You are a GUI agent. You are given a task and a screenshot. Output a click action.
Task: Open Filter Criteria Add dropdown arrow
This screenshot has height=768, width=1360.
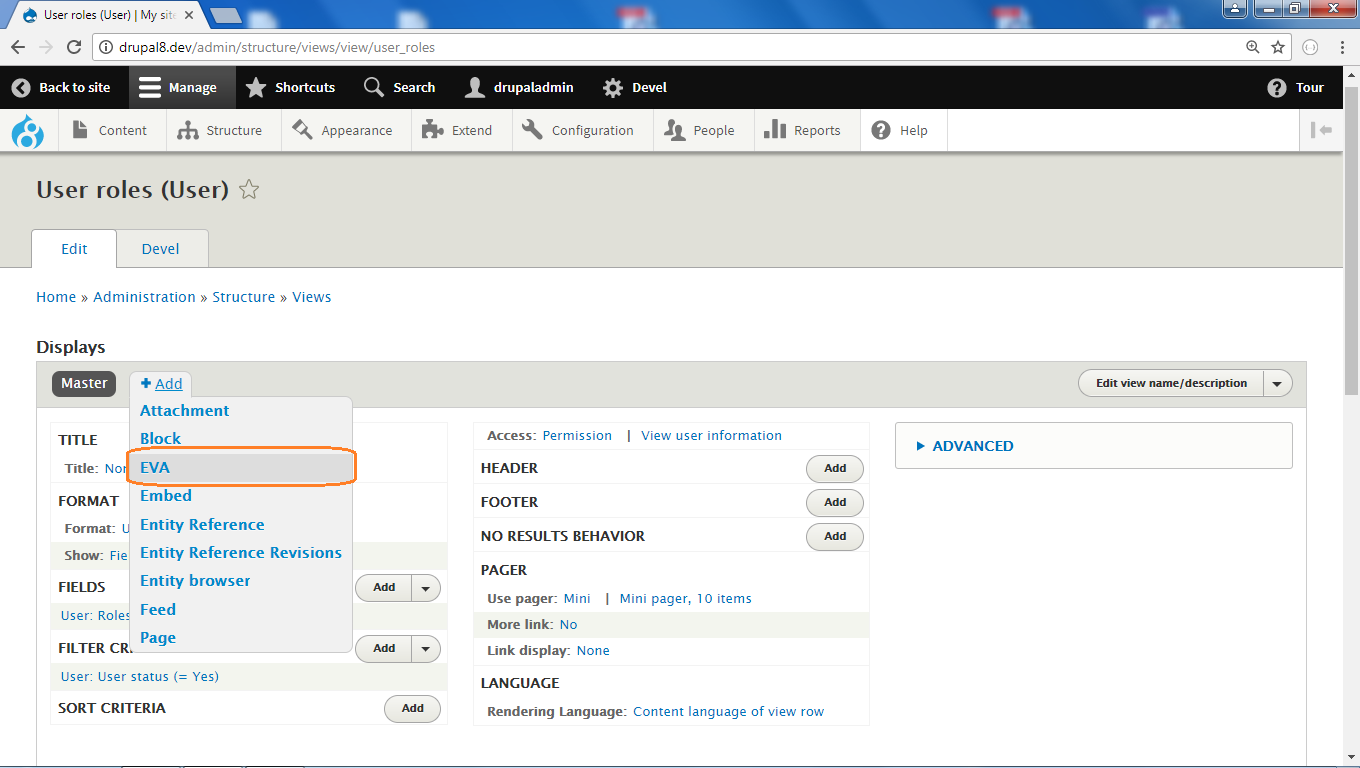(426, 649)
